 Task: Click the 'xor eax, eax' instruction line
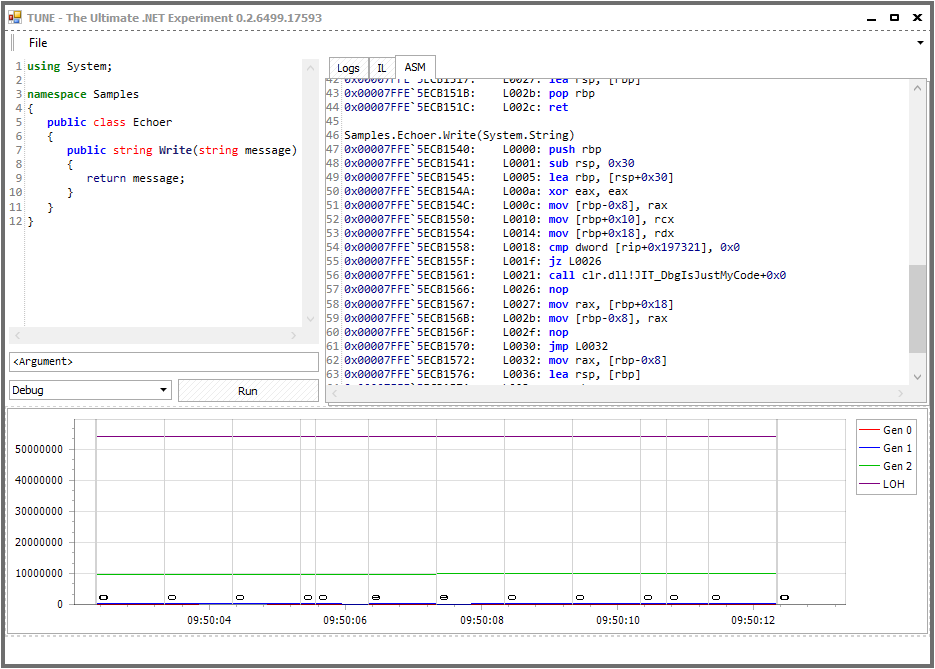588,191
